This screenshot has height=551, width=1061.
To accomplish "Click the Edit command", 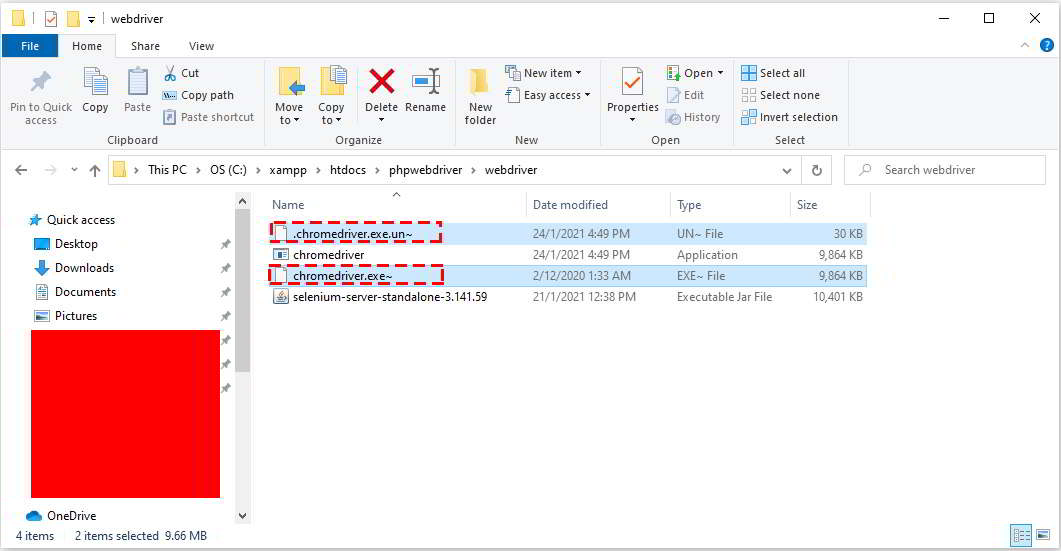I will click(685, 95).
